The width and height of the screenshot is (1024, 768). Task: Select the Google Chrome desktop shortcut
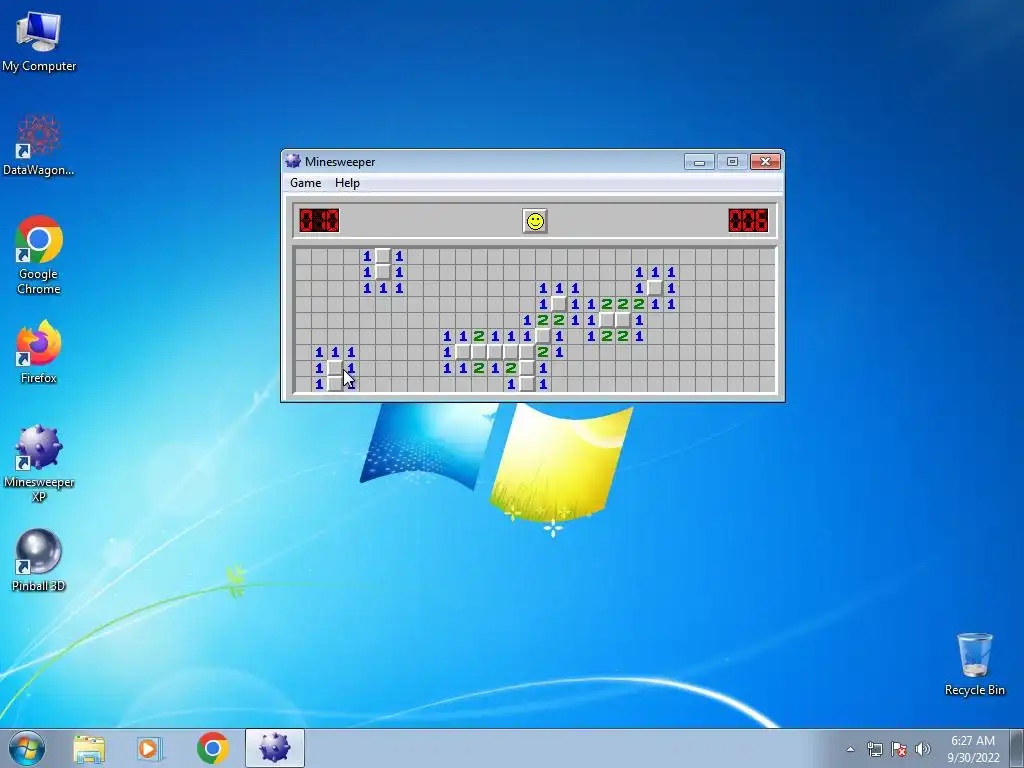pyautogui.click(x=39, y=255)
